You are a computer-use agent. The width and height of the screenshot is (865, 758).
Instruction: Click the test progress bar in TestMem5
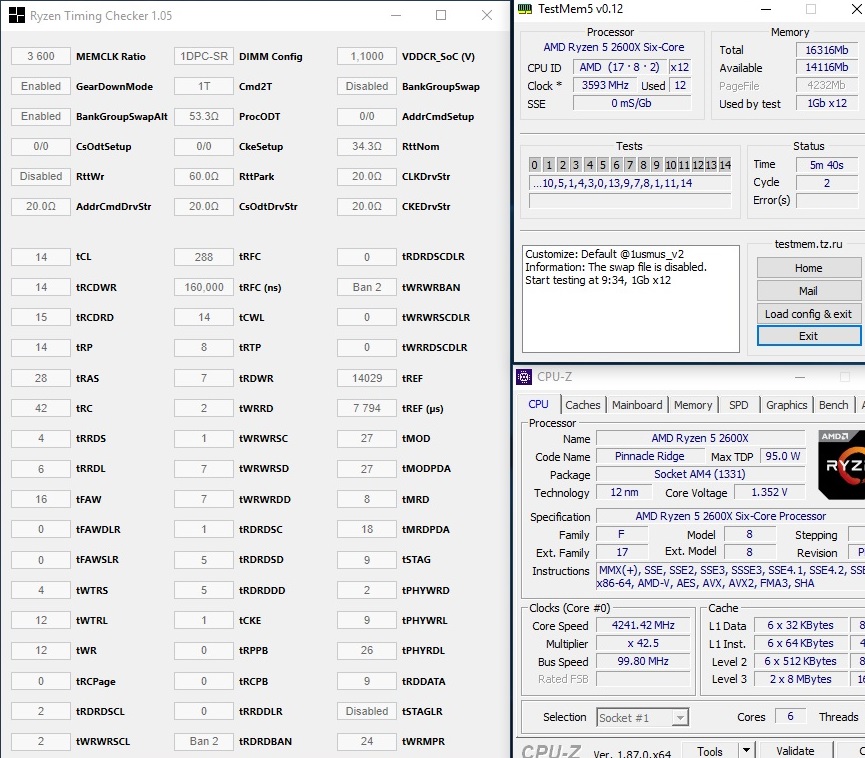[629, 201]
